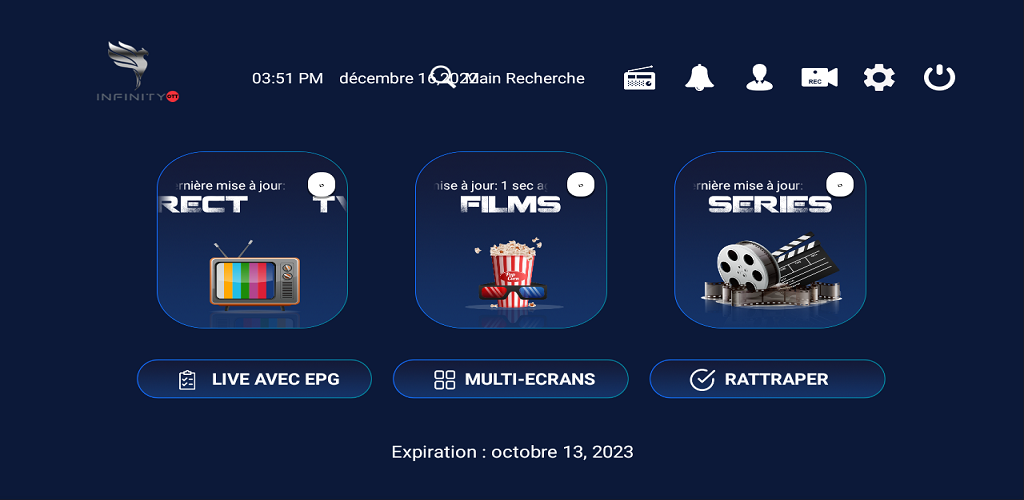The image size is (1024, 500).
Task: Open the Direct TV tile
Action: tap(252, 240)
